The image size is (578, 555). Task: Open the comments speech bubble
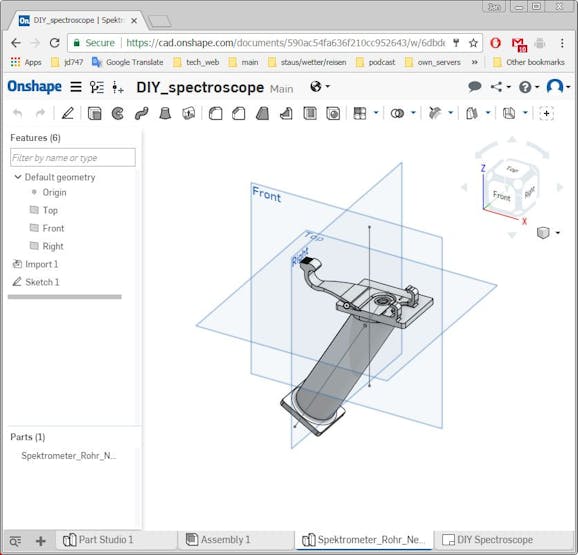[474, 87]
